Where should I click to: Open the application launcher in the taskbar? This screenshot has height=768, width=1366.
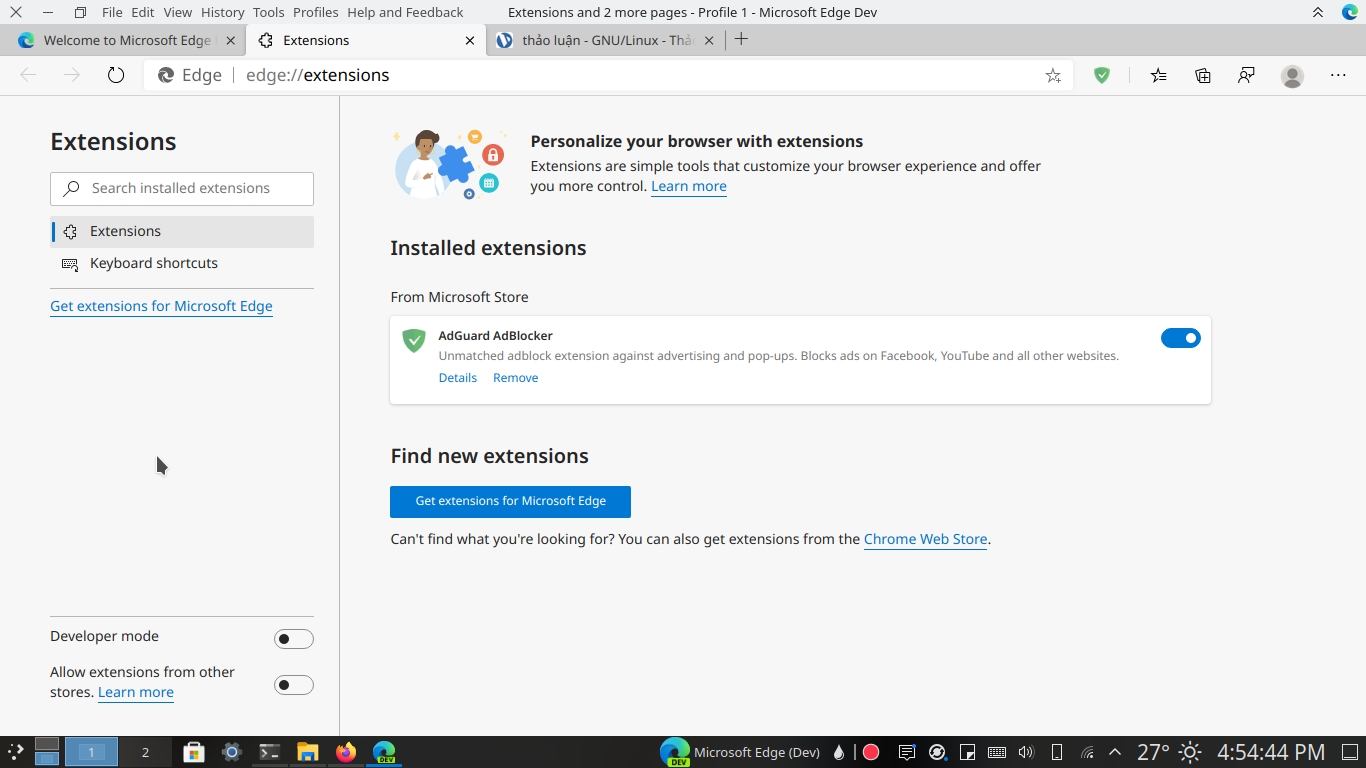click(x=16, y=752)
